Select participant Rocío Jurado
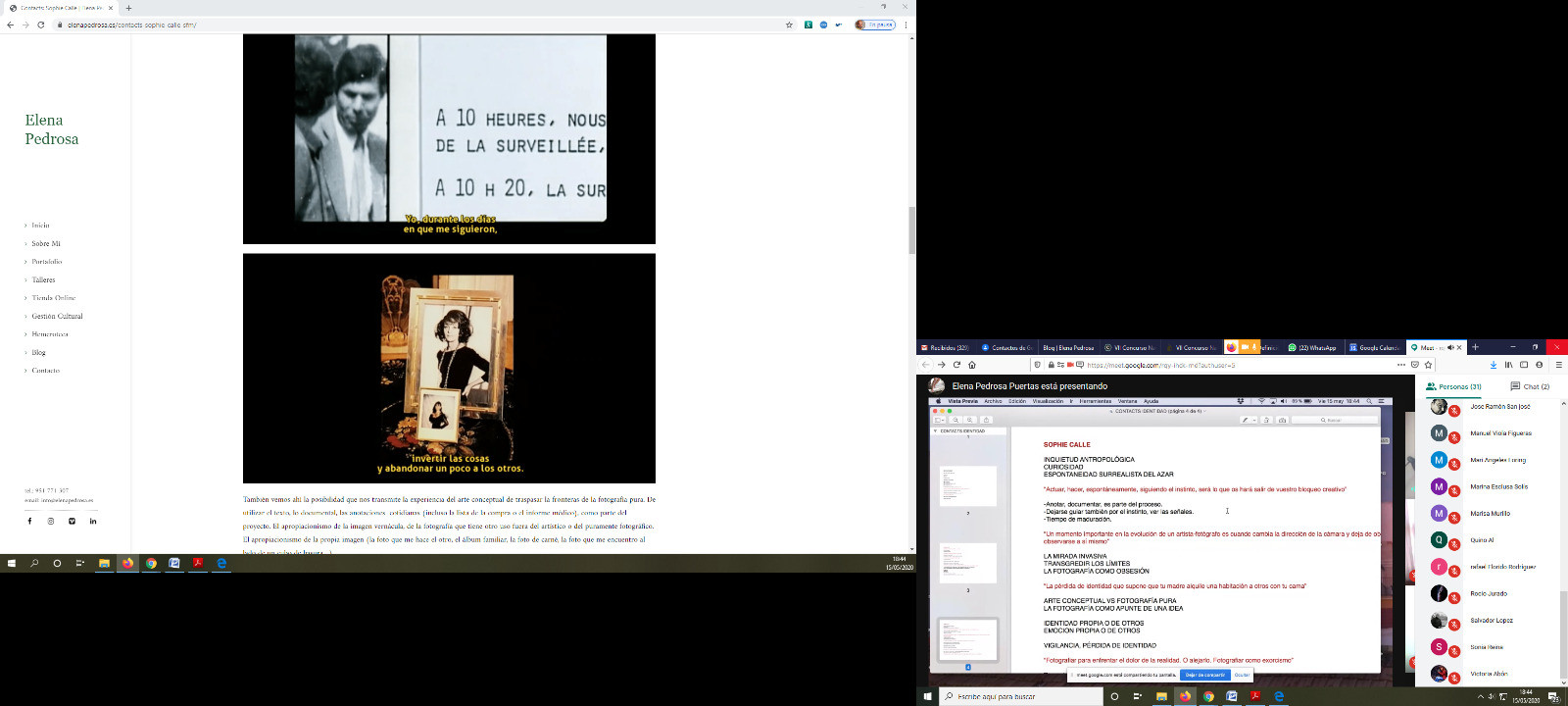Image resolution: width=1568 pixels, height=706 pixels. (x=1488, y=593)
